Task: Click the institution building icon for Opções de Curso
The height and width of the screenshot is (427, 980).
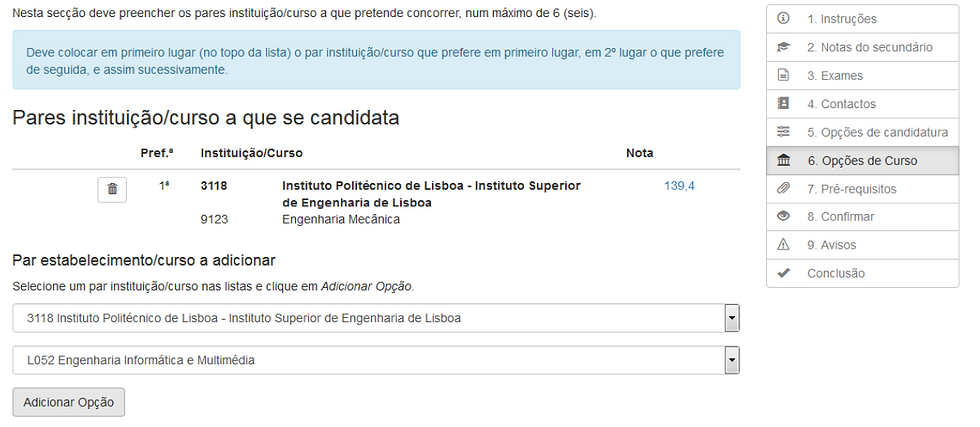Action: [x=784, y=161]
